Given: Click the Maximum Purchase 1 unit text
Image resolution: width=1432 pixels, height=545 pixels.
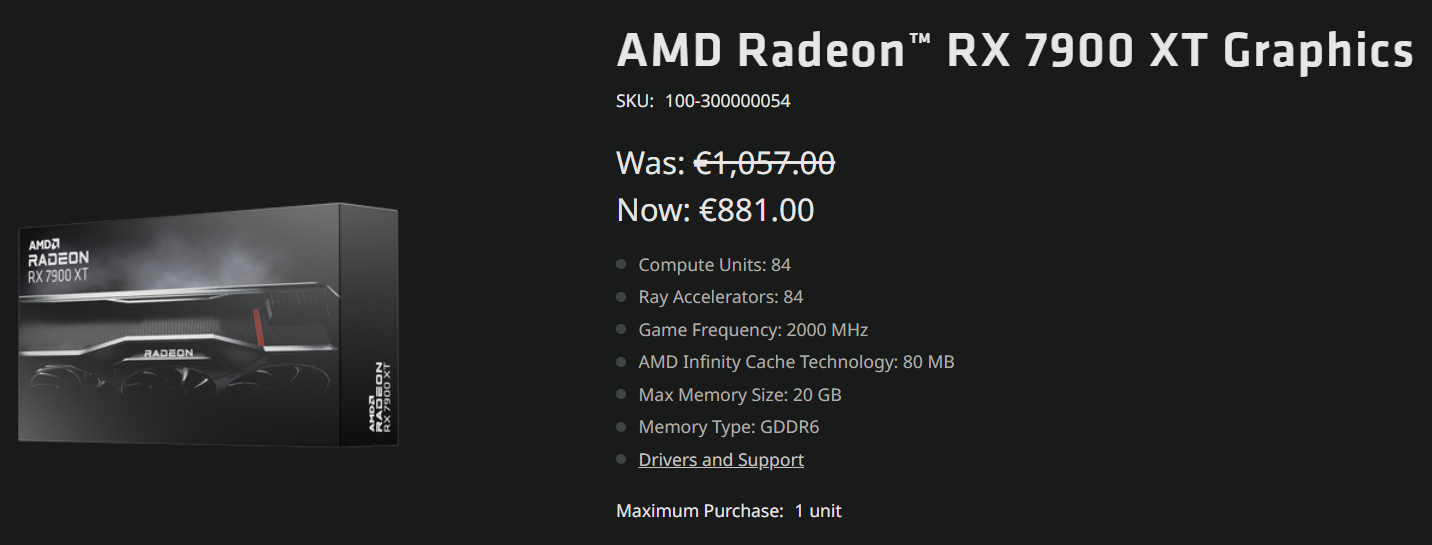Looking at the screenshot, I should [x=728, y=511].
